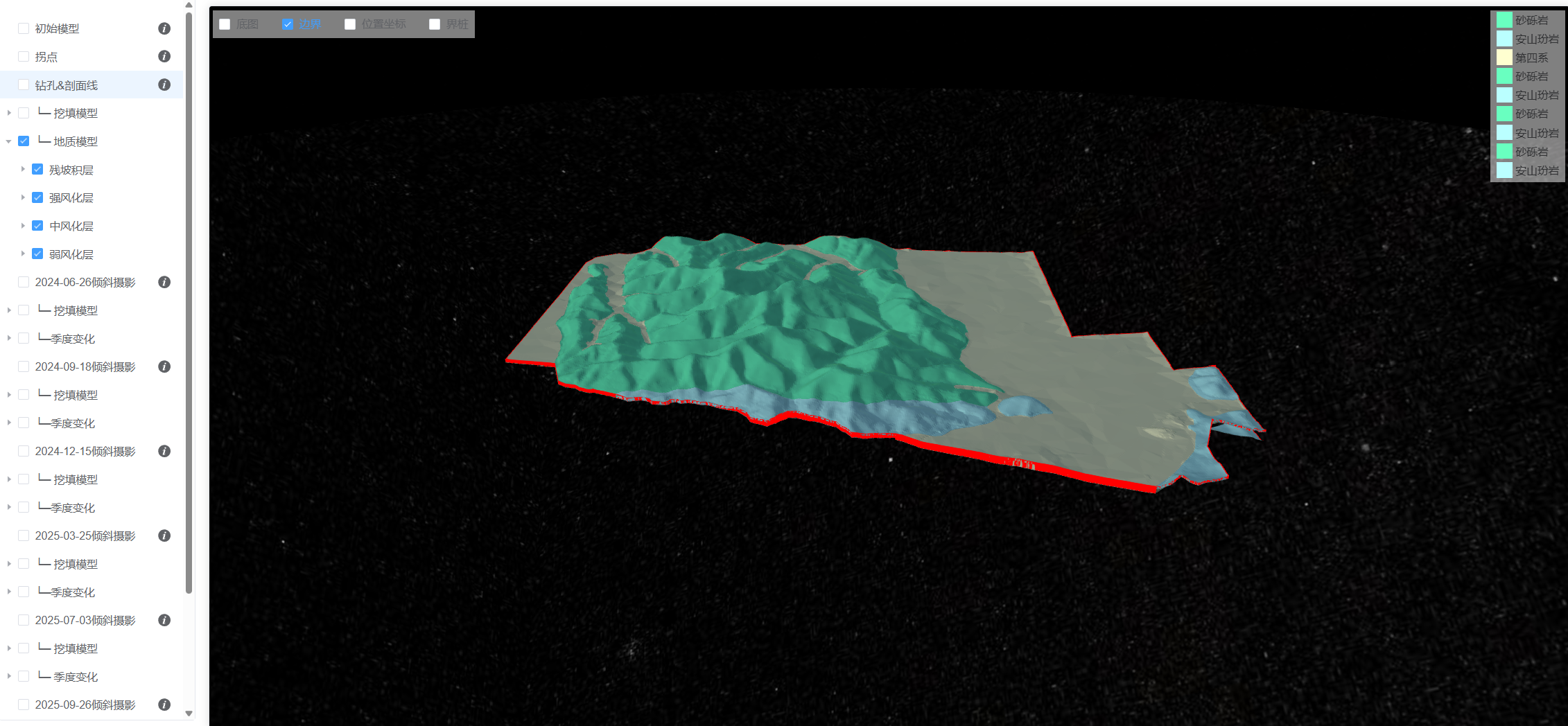Enable the 底图 checkbox
Screen dimensions: 1568x726
(225, 24)
